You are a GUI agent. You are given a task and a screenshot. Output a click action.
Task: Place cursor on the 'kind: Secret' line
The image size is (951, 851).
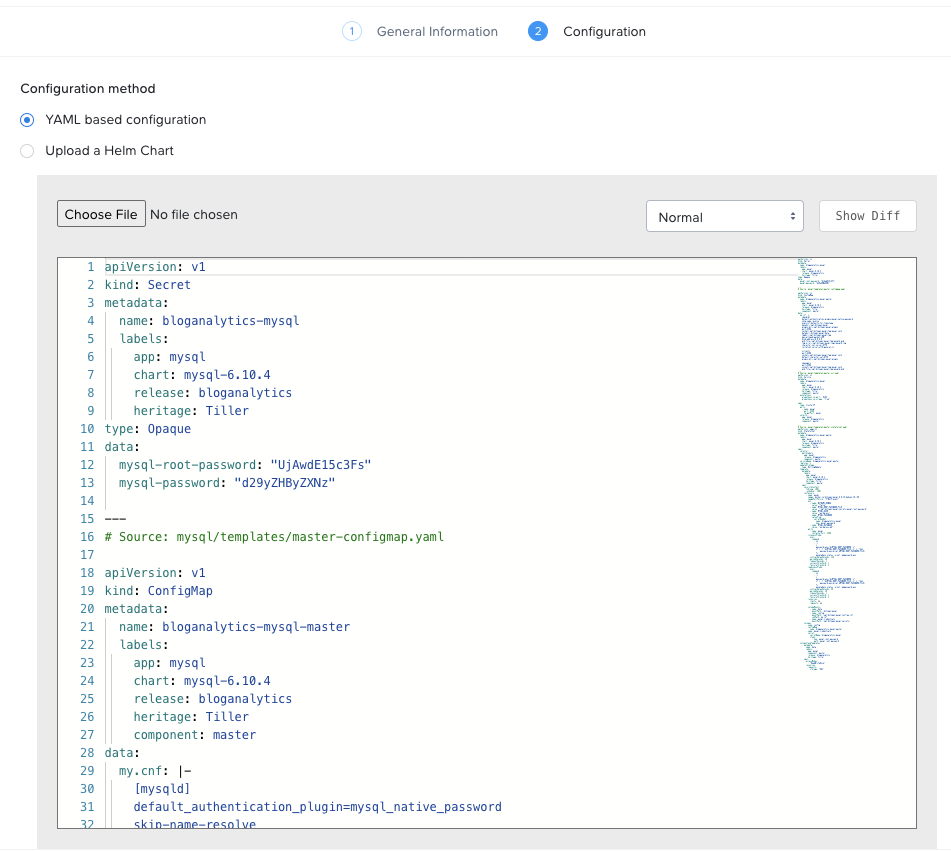pos(148,285)
